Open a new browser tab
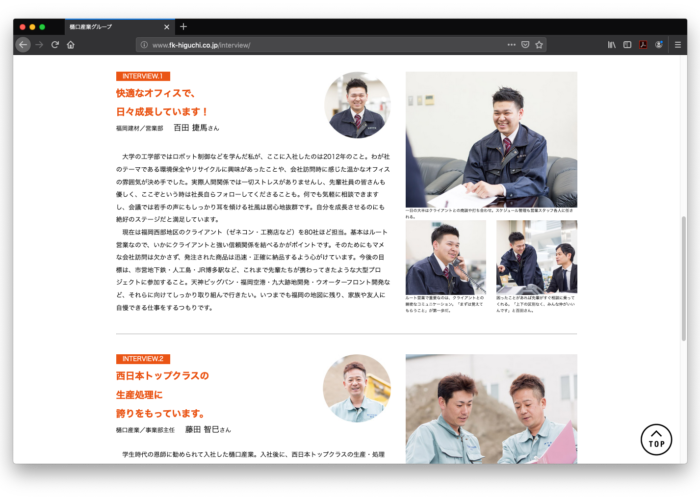 click(x=183, y=26)
